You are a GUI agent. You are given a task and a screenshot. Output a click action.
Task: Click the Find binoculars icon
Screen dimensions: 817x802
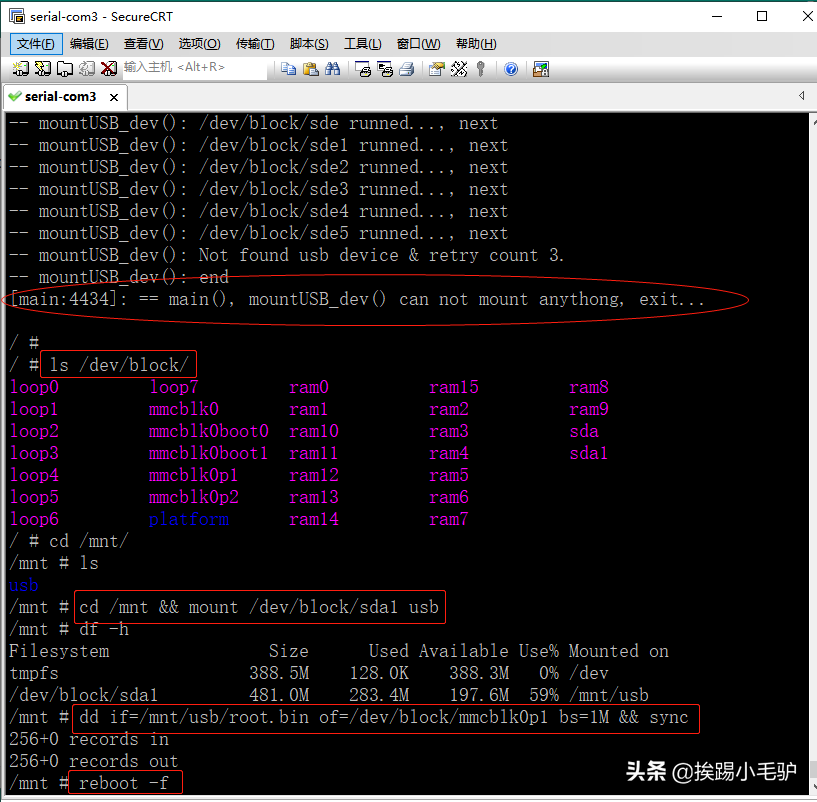coord(332,69)
